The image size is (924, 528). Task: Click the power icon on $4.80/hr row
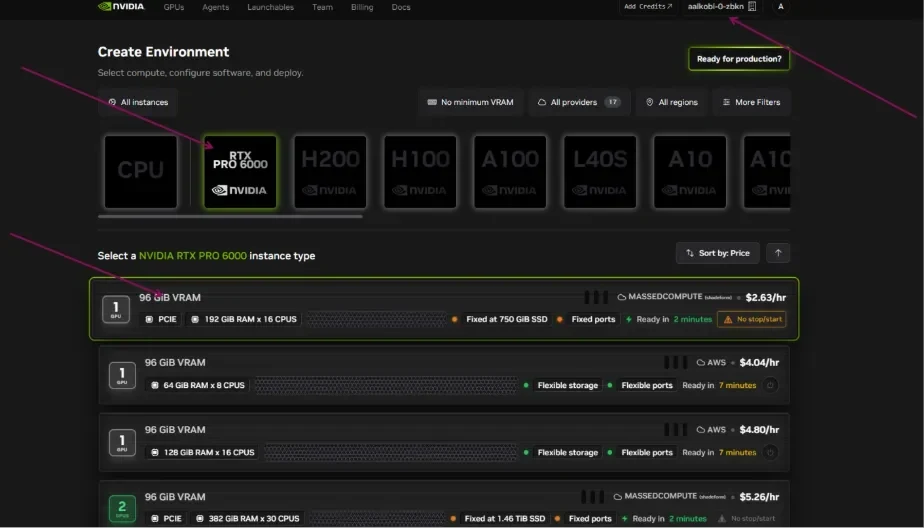pyautogui.click(x=770, y=453)
